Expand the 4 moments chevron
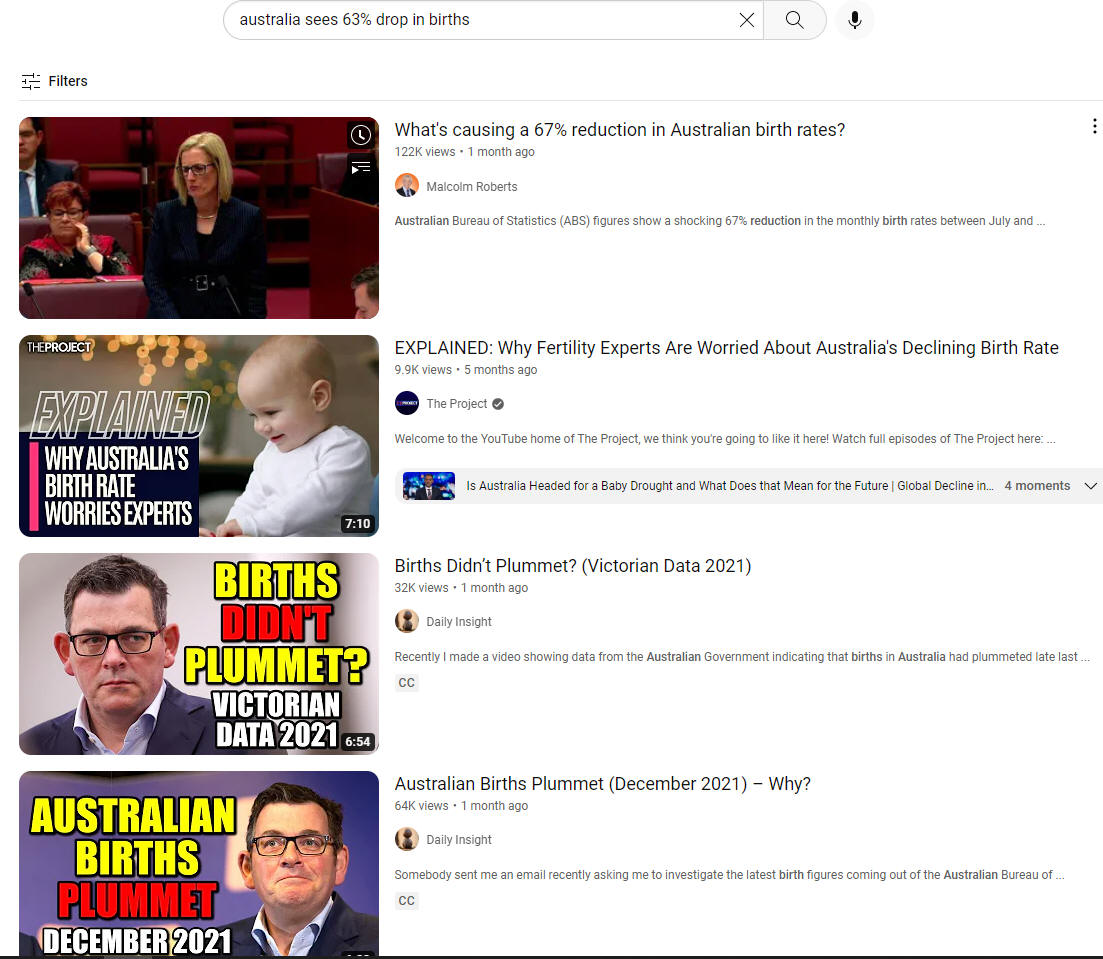 (x=1090, y=486)
